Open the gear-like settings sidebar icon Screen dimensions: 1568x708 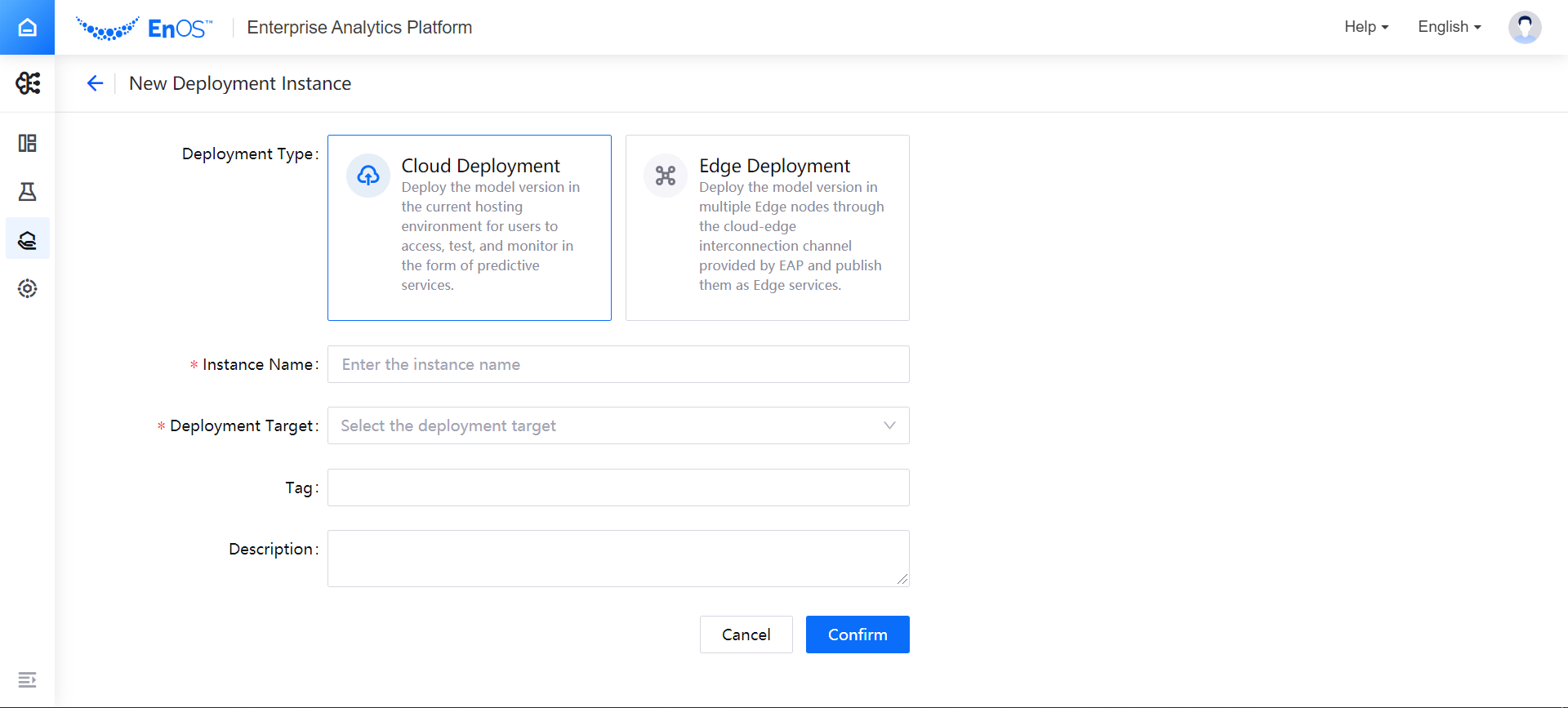tap(28, 288)
